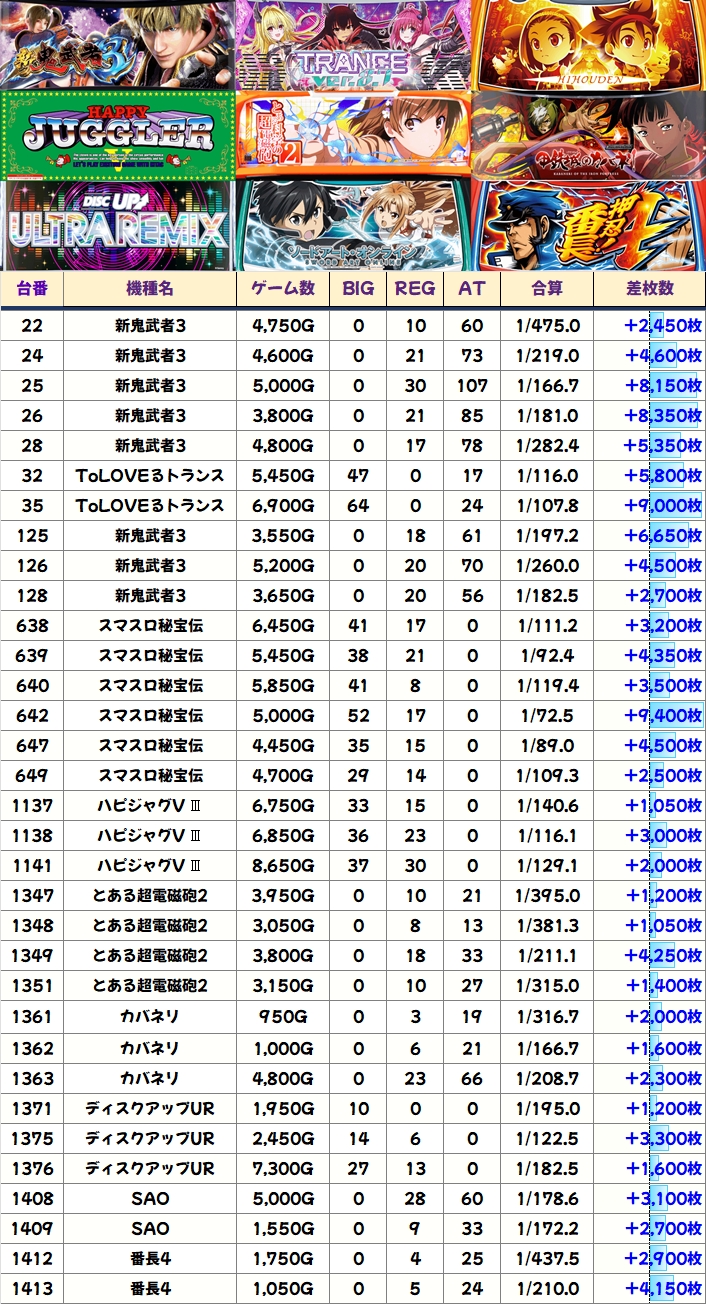
Task: Click the 合算 column header
Action: point(547,289)
